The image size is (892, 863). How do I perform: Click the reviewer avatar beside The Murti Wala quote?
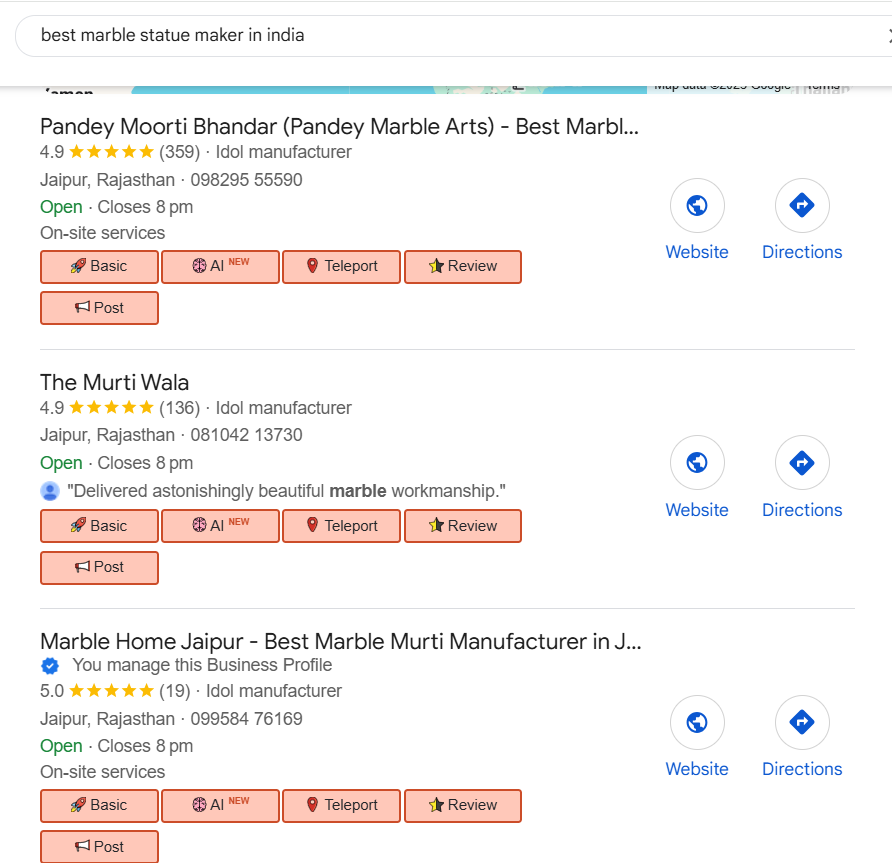pyautogui.click(x=50, y=491)
